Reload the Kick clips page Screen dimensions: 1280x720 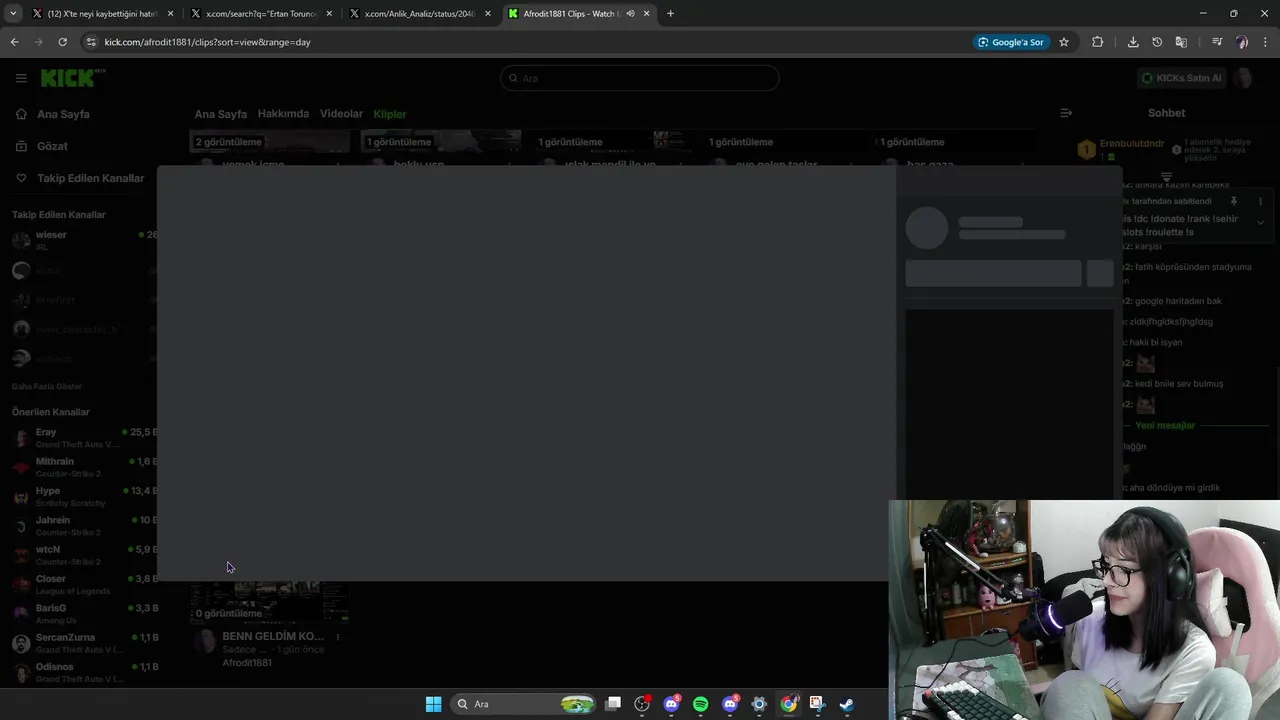62,42
